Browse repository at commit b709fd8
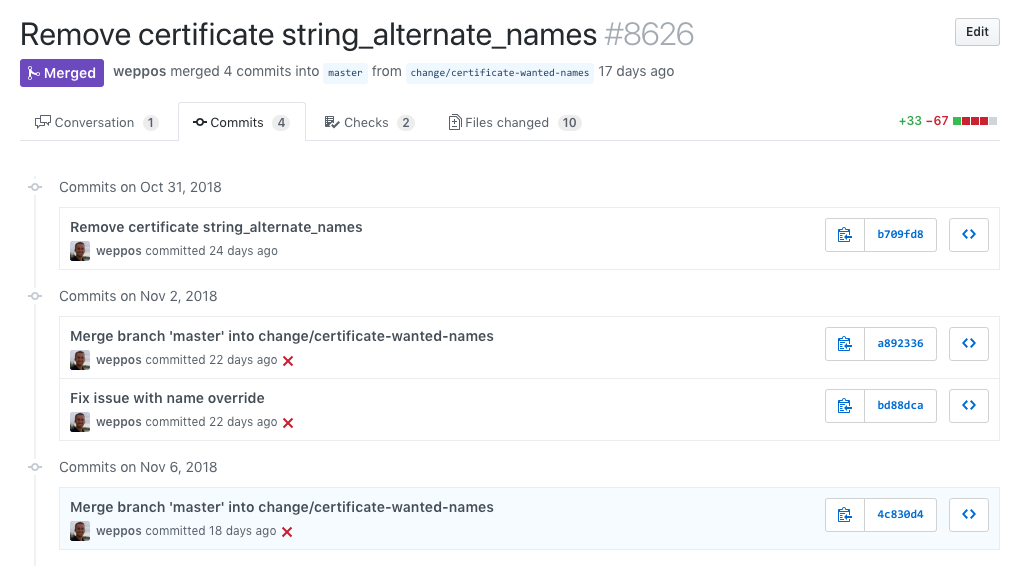This screenshot has height=566, width=1024. coord(968,234)
